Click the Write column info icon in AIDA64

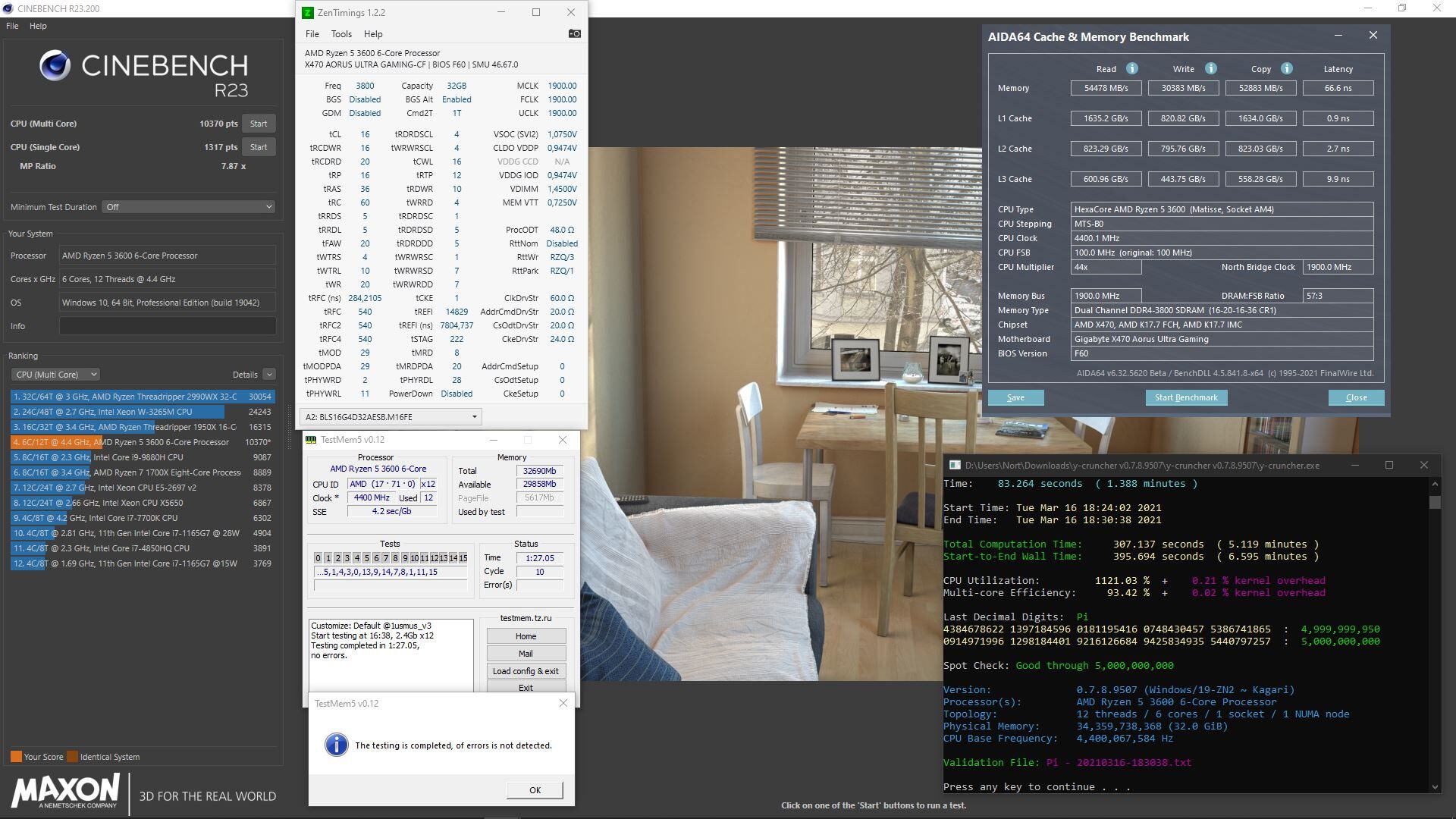click(1211, 68)
